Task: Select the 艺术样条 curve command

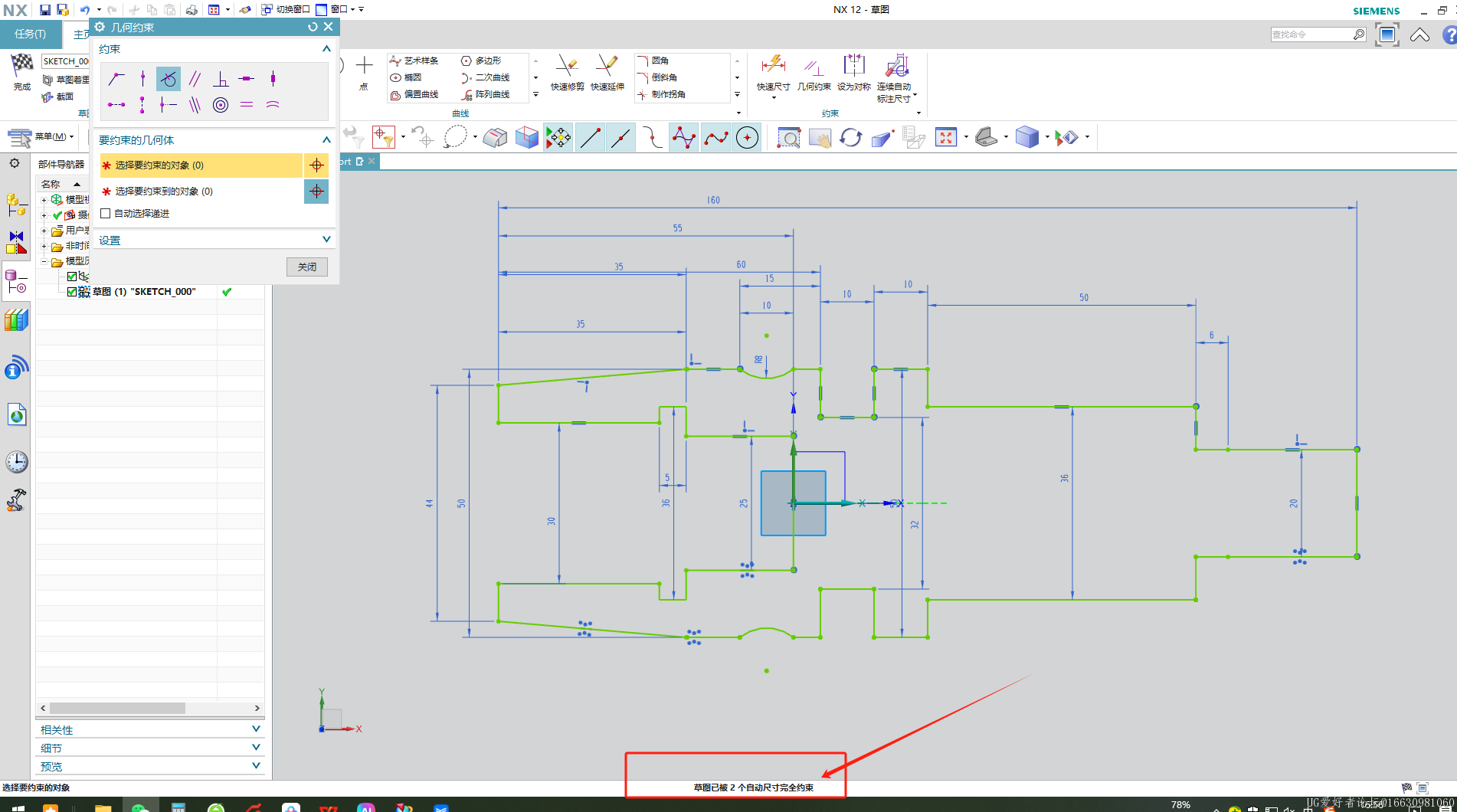Action: click(414, 61)
